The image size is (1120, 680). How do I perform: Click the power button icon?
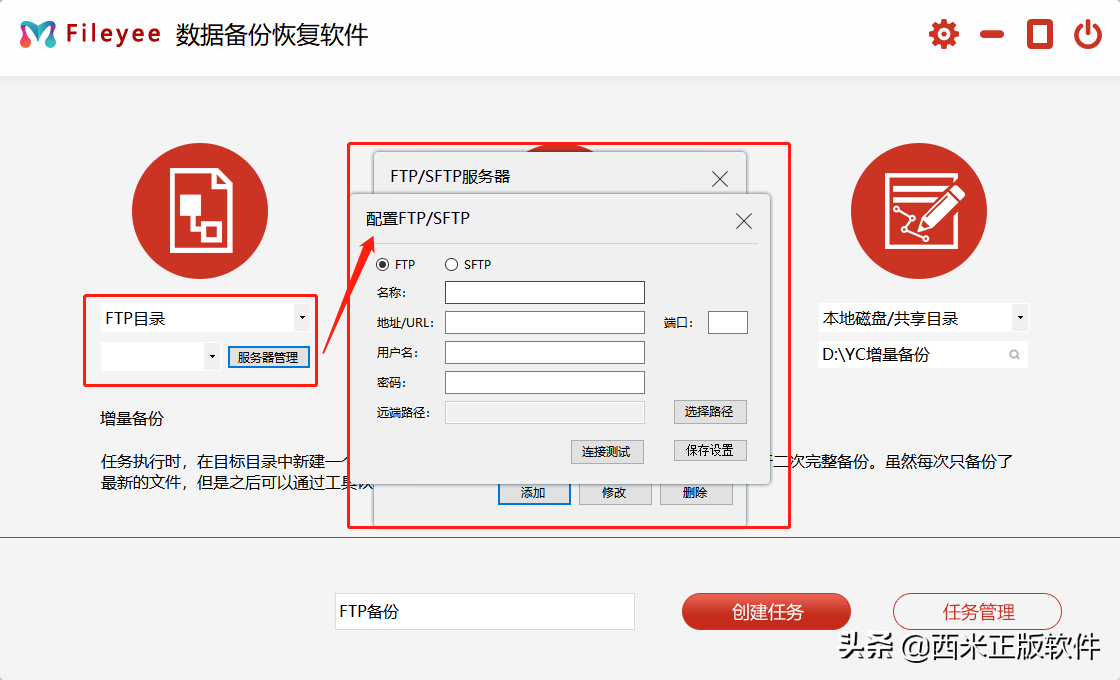(1089, 33)
